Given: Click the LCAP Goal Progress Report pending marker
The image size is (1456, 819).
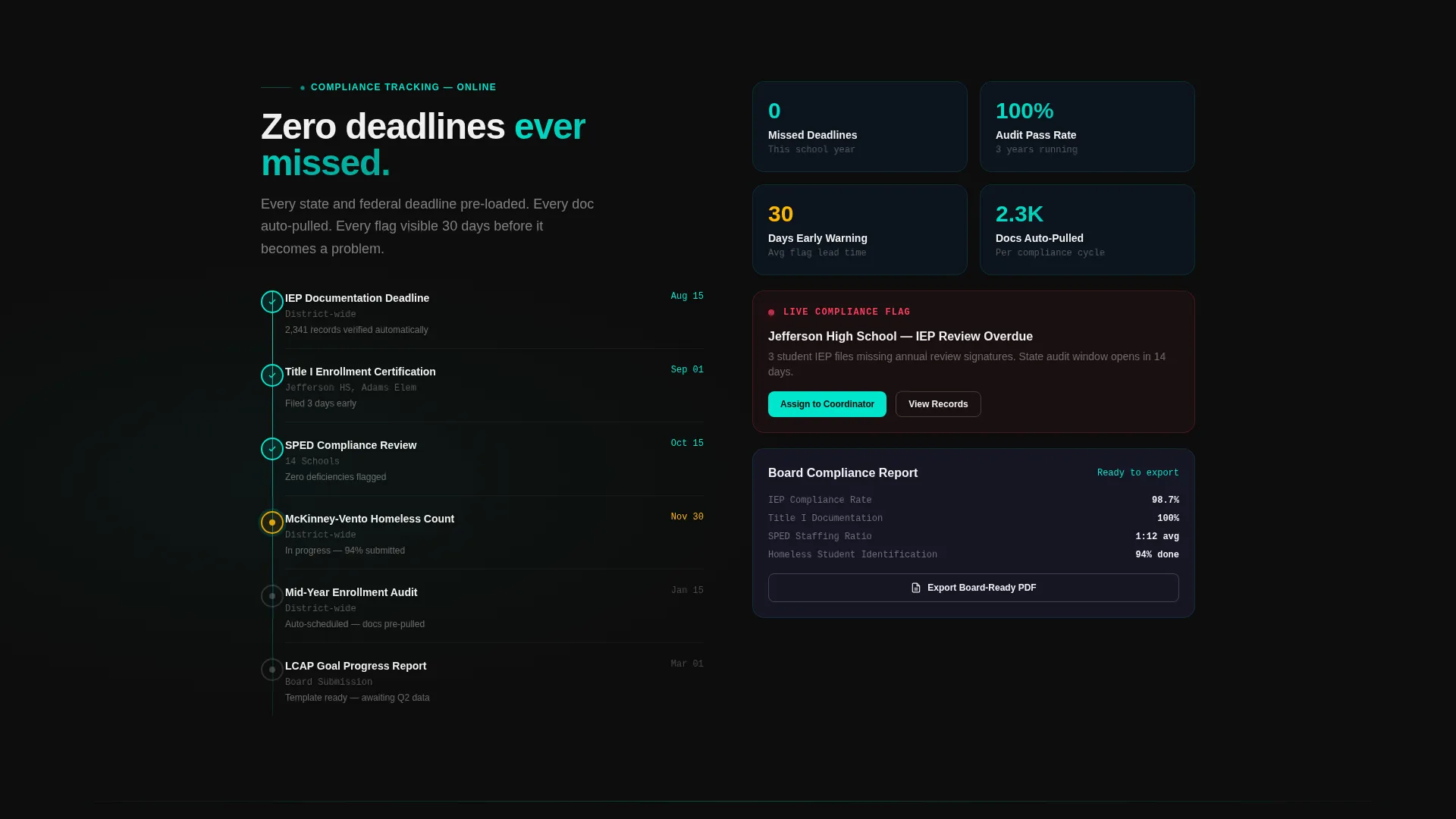Looking at the screenshot, I should [272, 670].
